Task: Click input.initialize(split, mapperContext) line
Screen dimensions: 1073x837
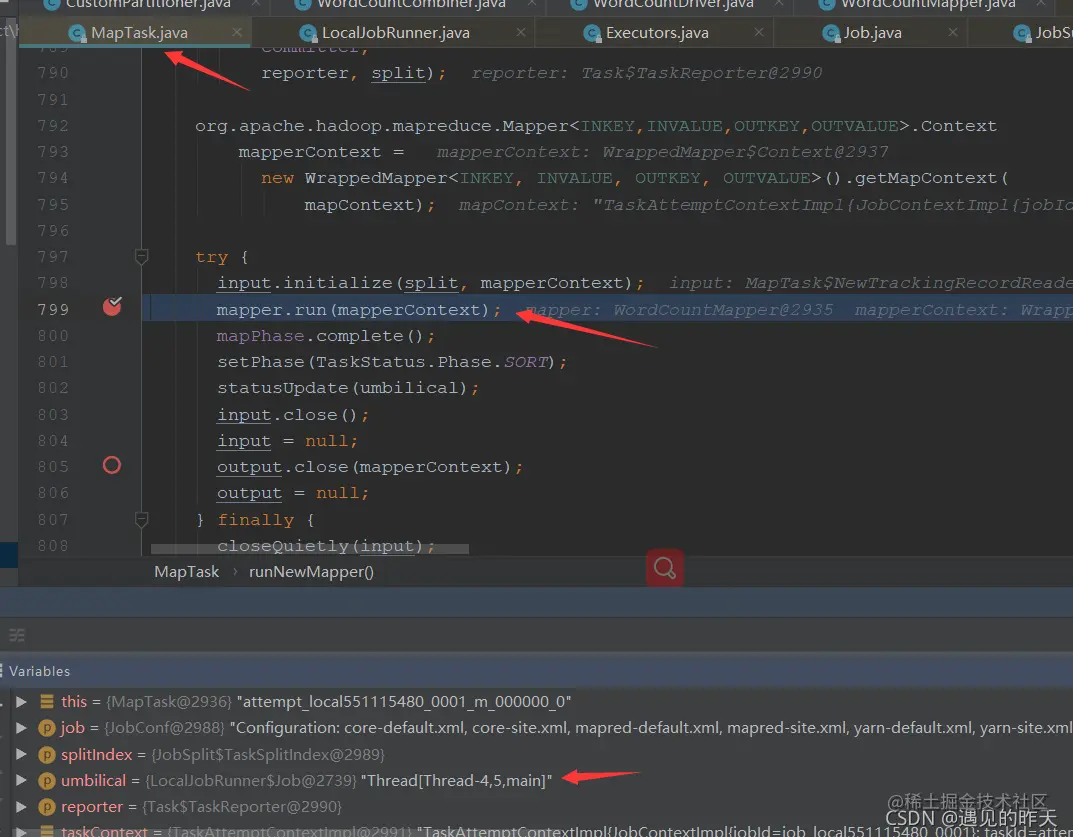Action: [430, 283]
